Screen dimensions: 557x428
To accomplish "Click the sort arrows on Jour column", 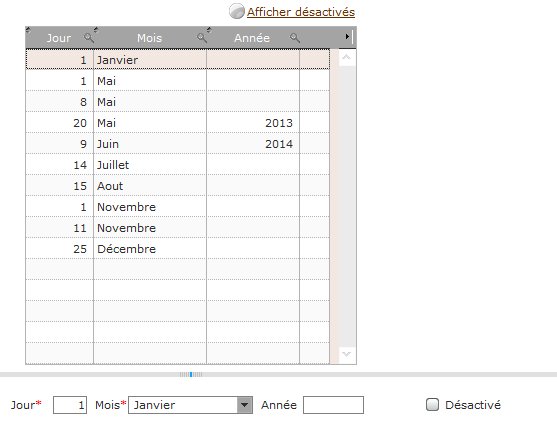I will click(x=28, y=30).
